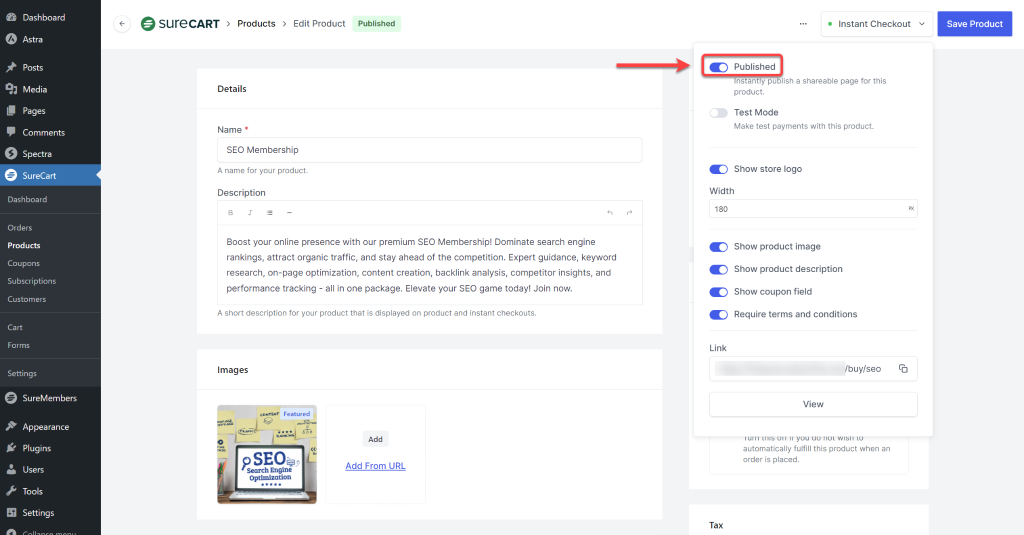Redo edit in description editor

630,212
